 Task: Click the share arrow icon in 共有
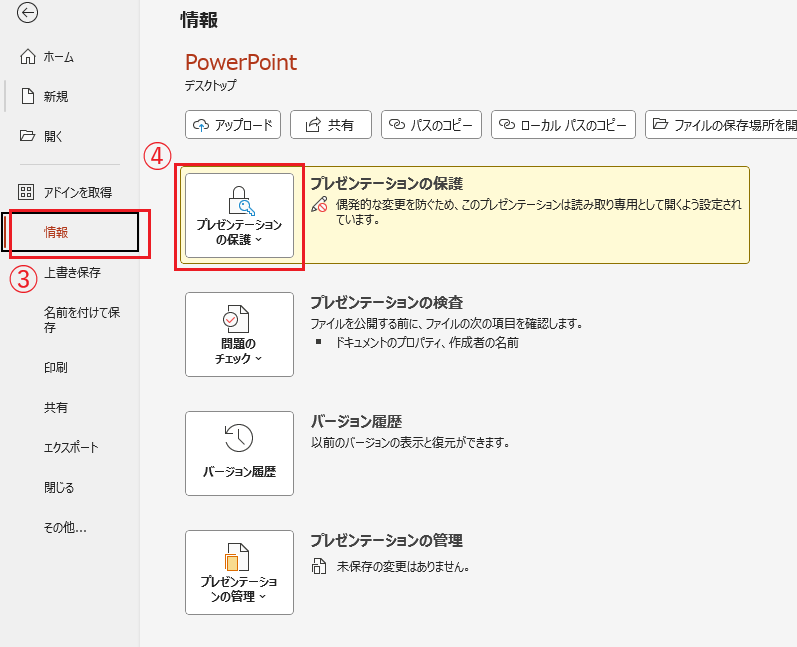313,125
